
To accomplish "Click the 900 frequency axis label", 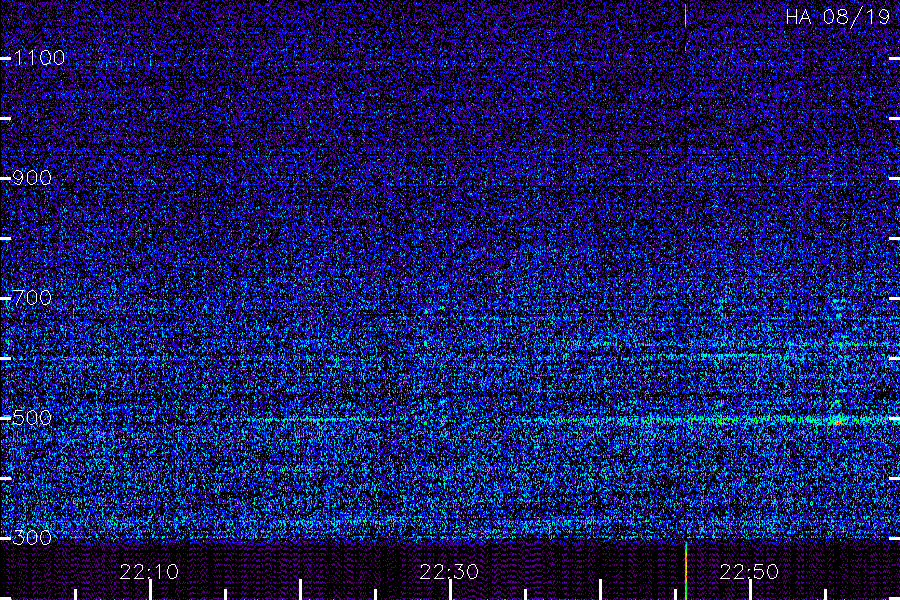I will 32,177.
